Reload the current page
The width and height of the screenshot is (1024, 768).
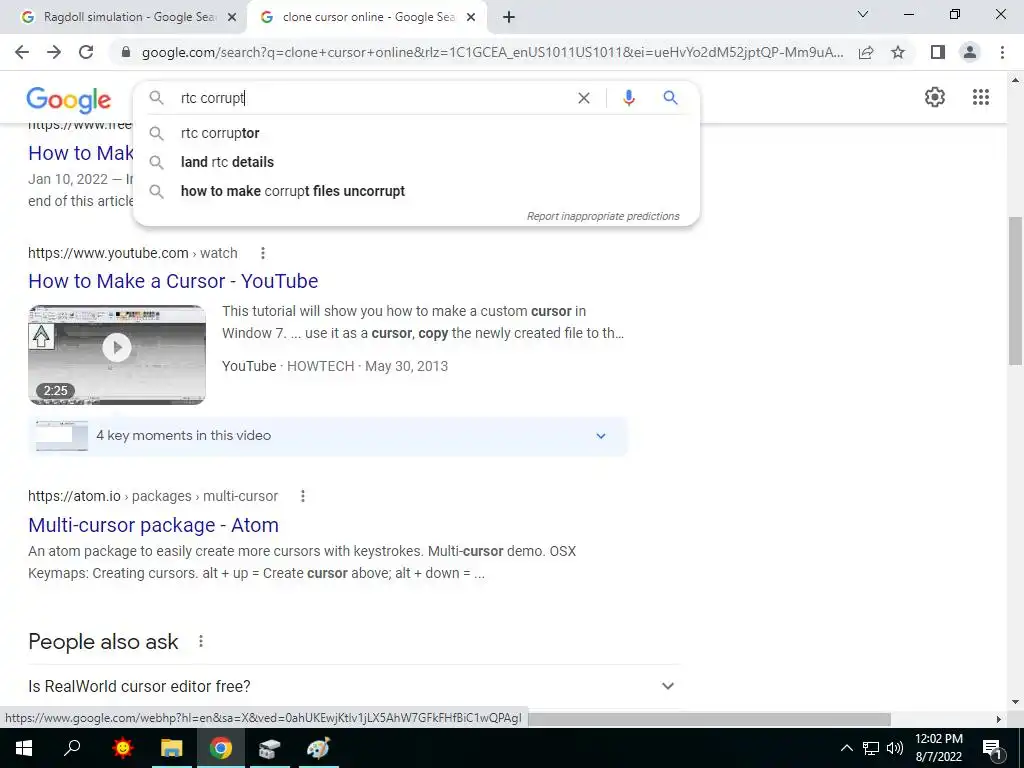pyautogui.click(x=86, y=52)
